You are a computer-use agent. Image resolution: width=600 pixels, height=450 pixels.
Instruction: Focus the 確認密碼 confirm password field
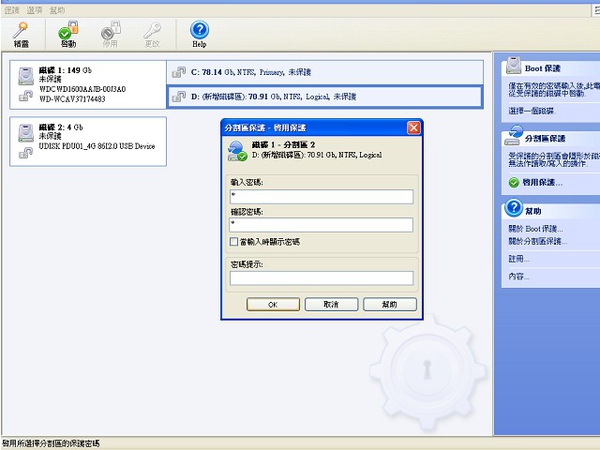point(321,225)
